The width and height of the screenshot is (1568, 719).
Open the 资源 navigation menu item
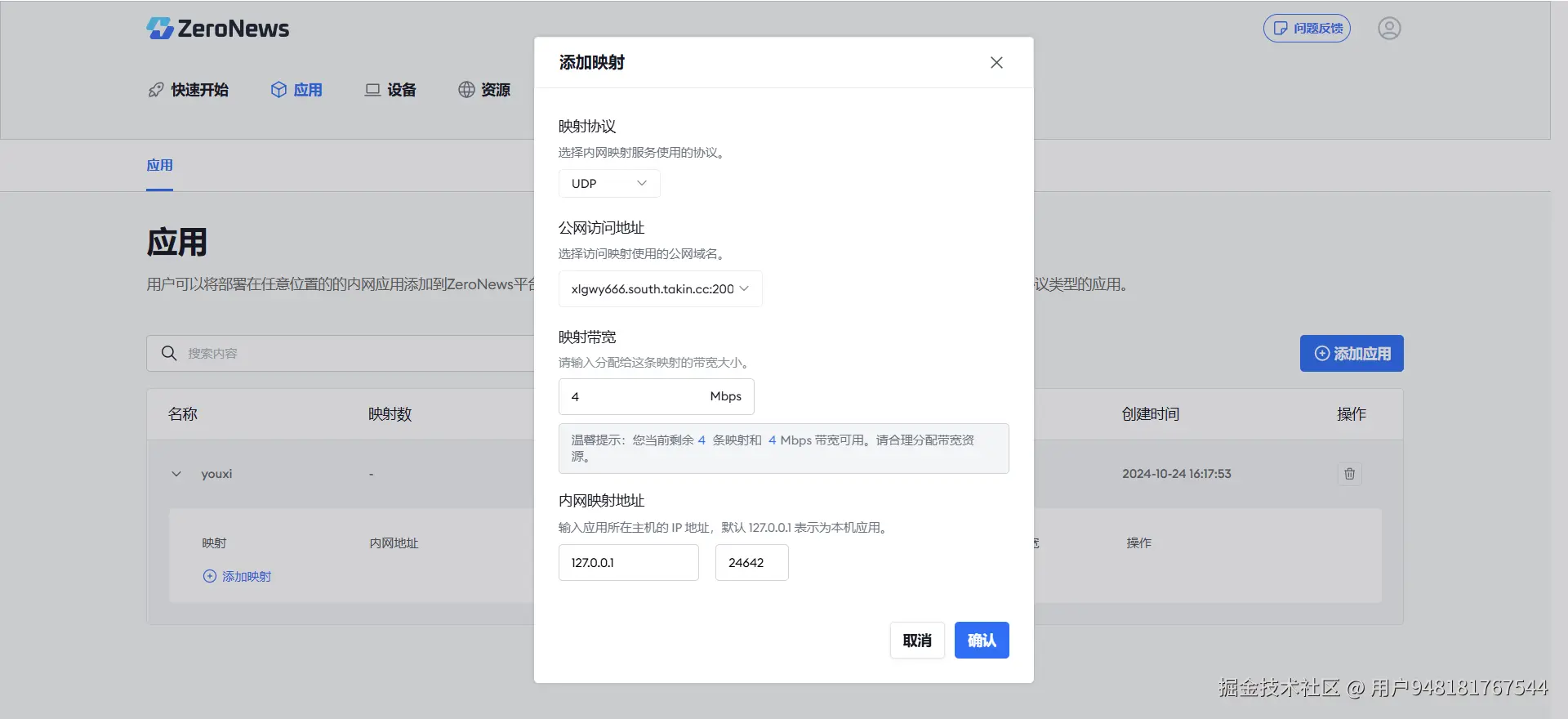[x=484, y=90]
